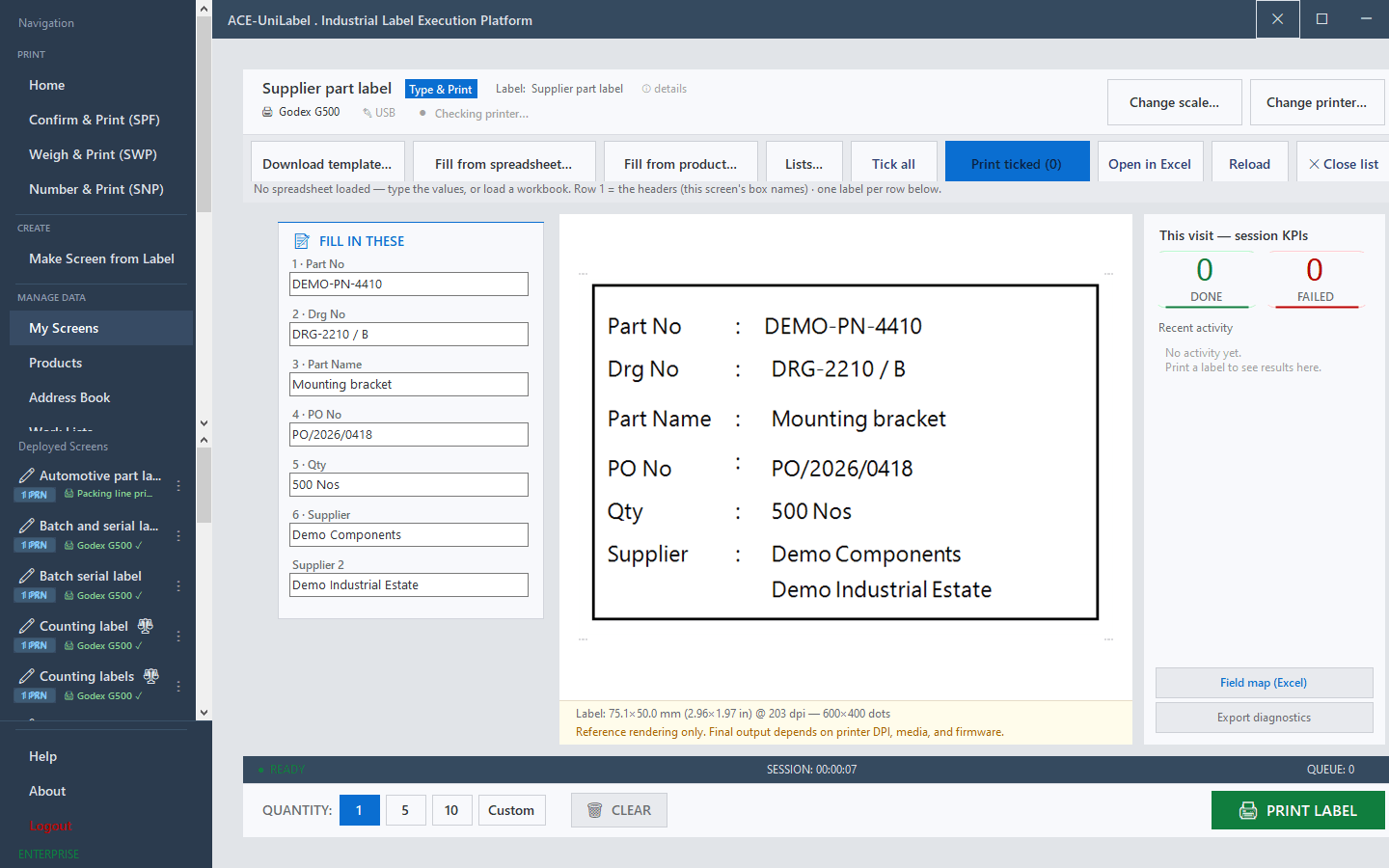Open the Lists... dropdown
The width and height of the screenshot is (1389, 868).
tap(803, 164)
